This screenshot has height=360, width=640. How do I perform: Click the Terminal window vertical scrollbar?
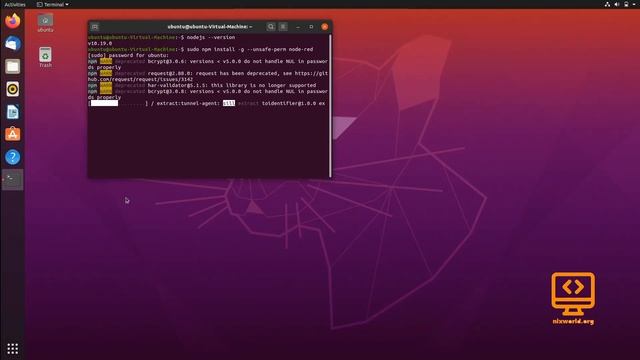330,106
